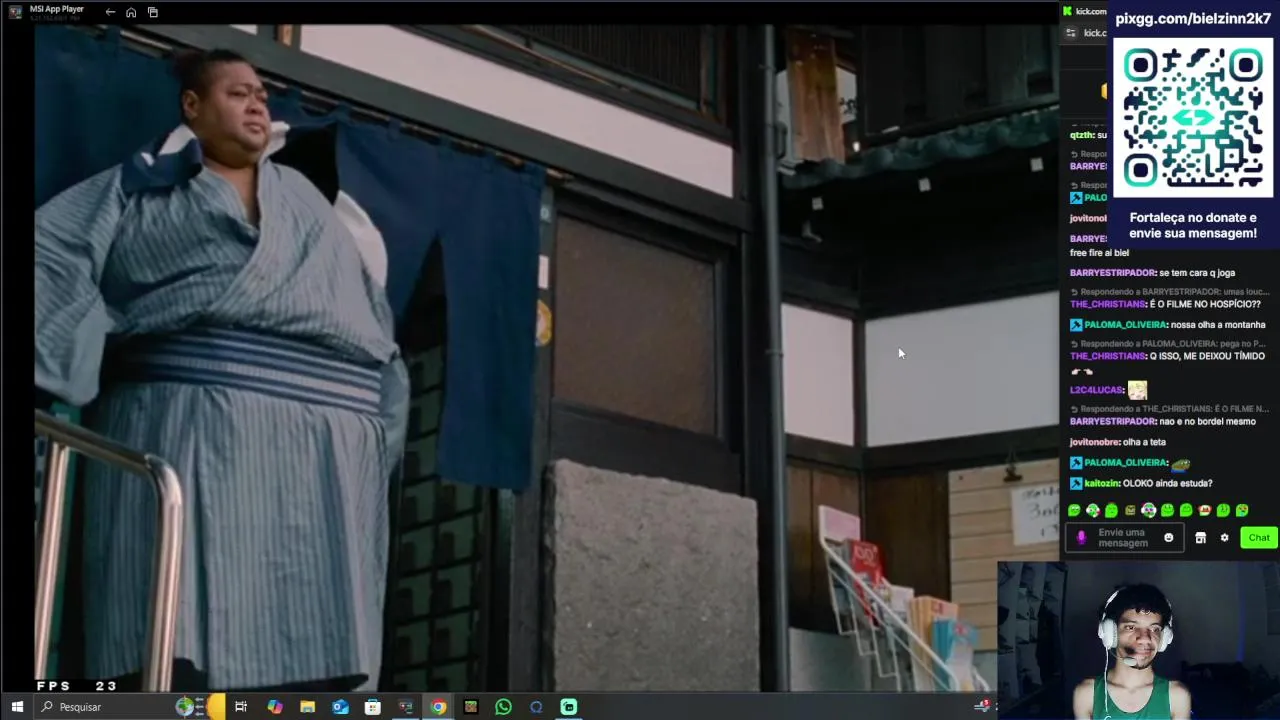This screenshot has height=720, width=1280.
Task: Click the FPS counter text
Action: (x=77, y=686)
